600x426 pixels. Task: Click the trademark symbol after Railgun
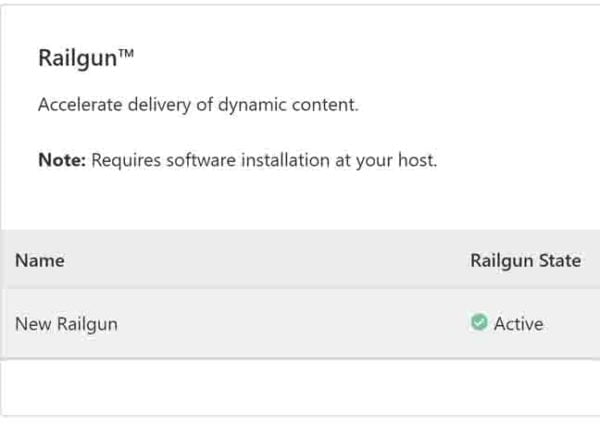click(x=126, y=53)
